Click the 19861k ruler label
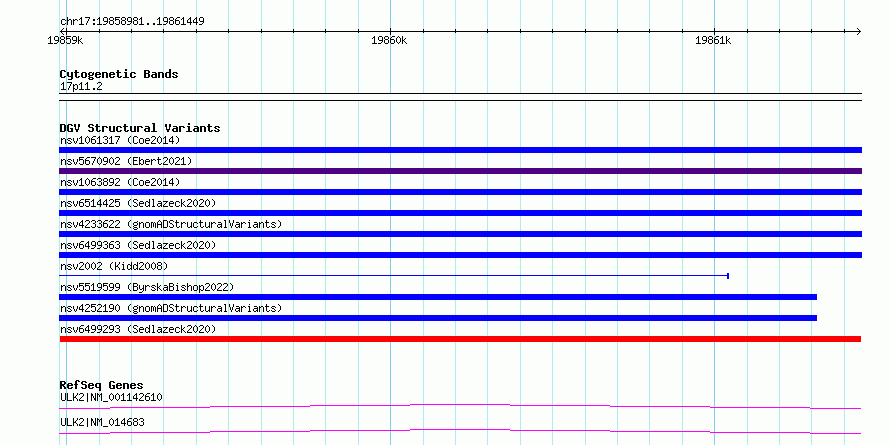This screenshot has width=890, height=445. 713,41
